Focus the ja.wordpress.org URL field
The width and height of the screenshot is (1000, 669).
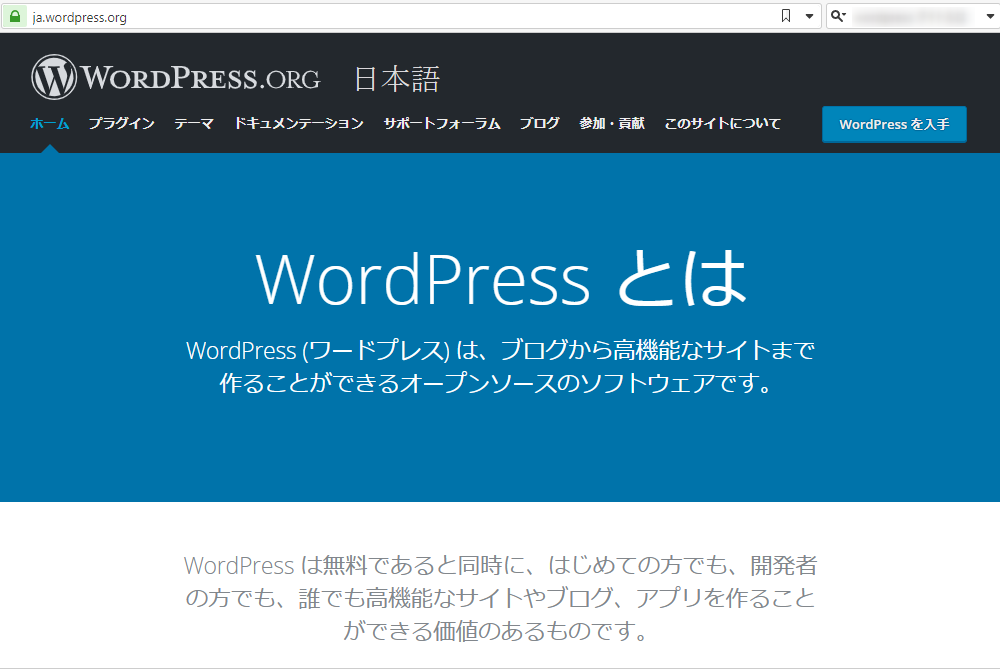point(400,17)
